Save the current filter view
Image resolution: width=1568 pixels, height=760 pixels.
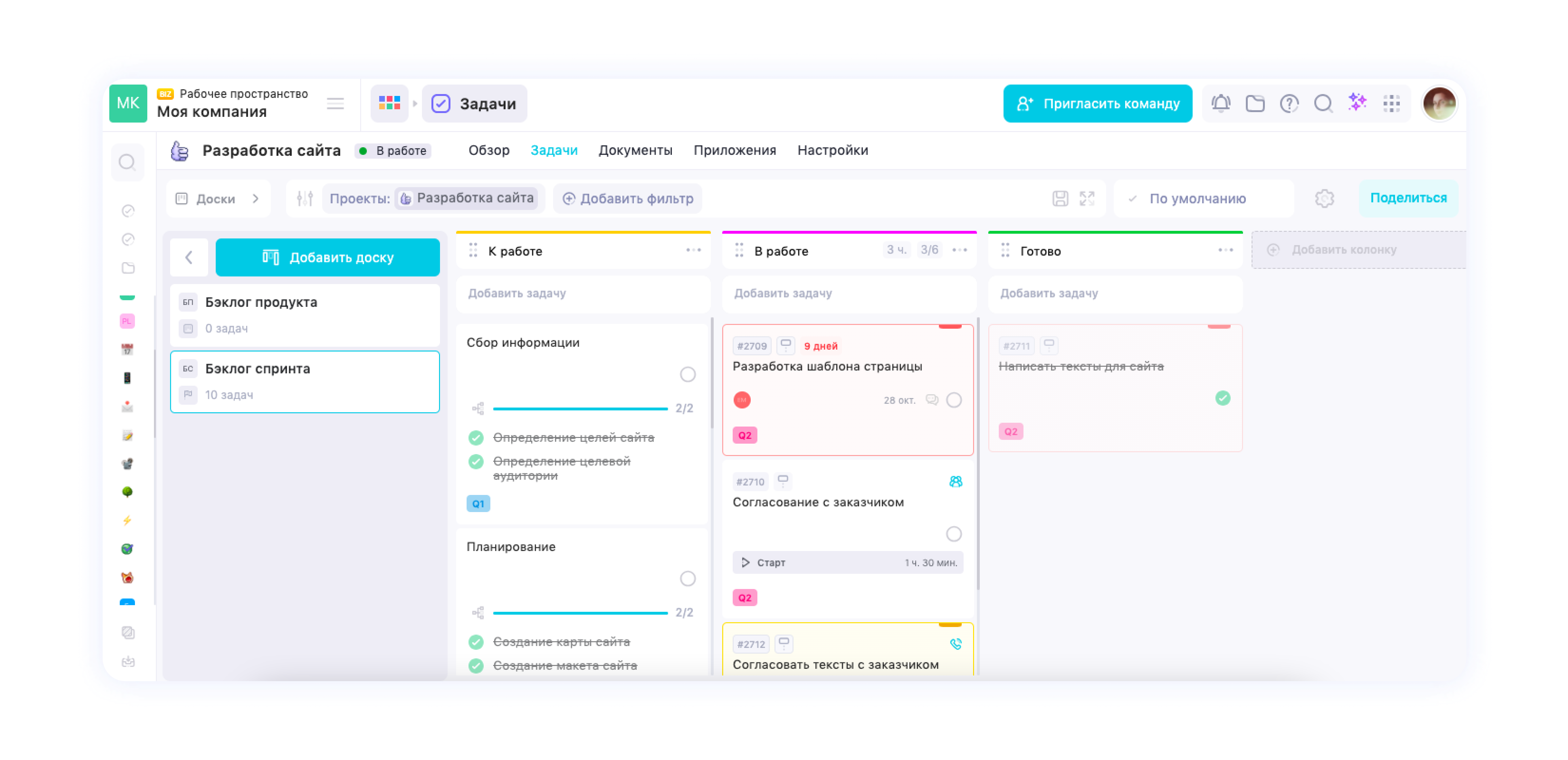pos(1060,198)
